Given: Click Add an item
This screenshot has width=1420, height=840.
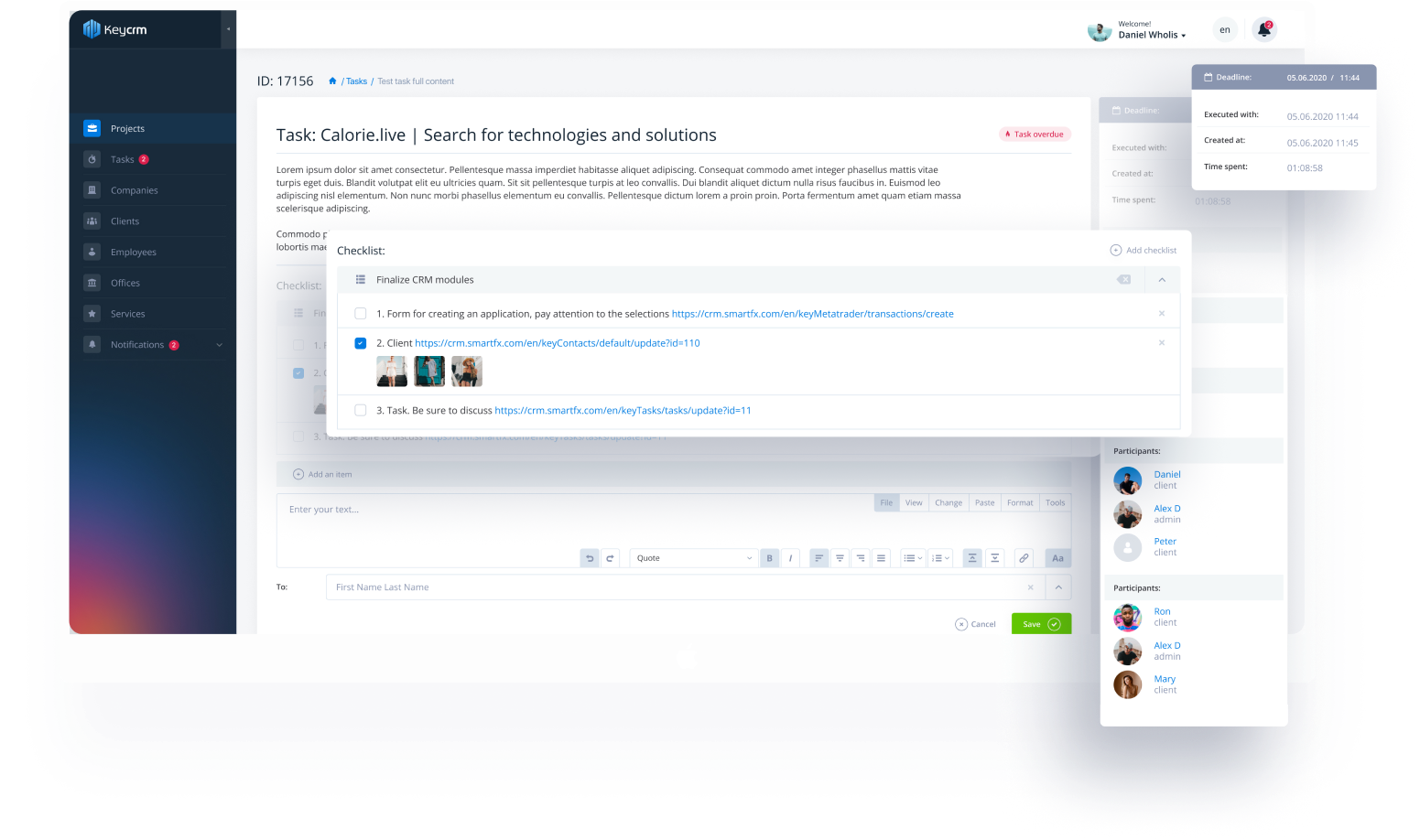Looking at the screenshot, I should pyautogui.click(x=322, y=475).
